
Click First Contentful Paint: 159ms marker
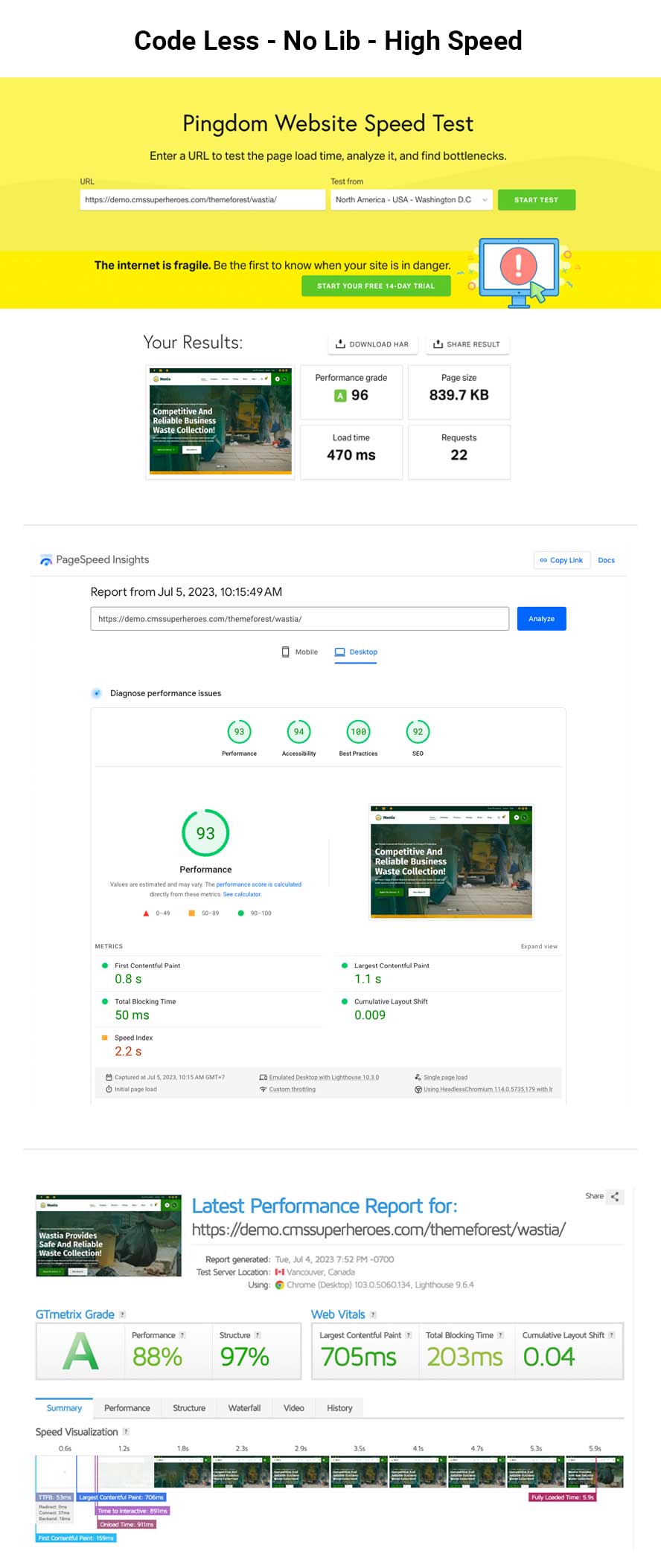coord(76,1538)
